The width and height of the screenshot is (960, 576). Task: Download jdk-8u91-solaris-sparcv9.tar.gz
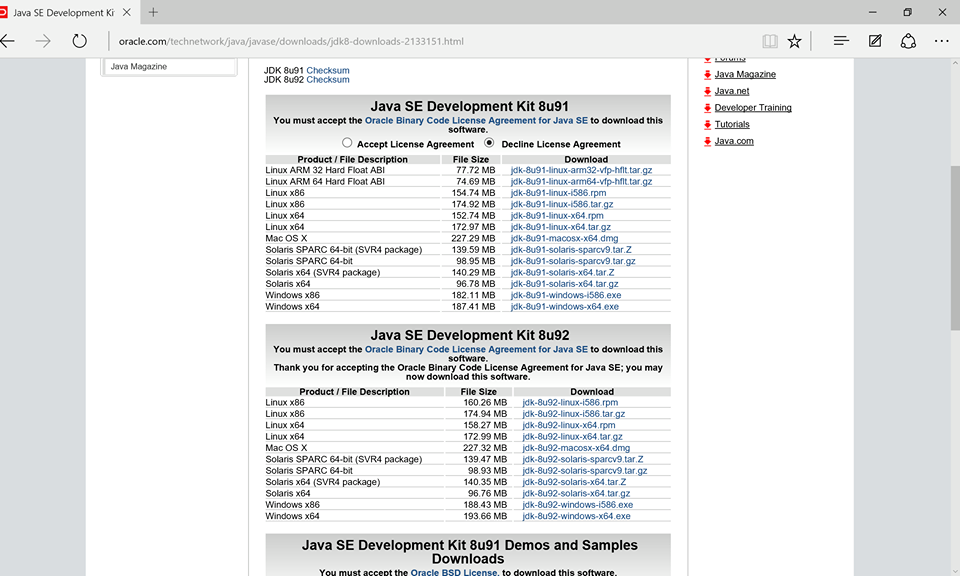pyautogui.click(x=573, y=261)
